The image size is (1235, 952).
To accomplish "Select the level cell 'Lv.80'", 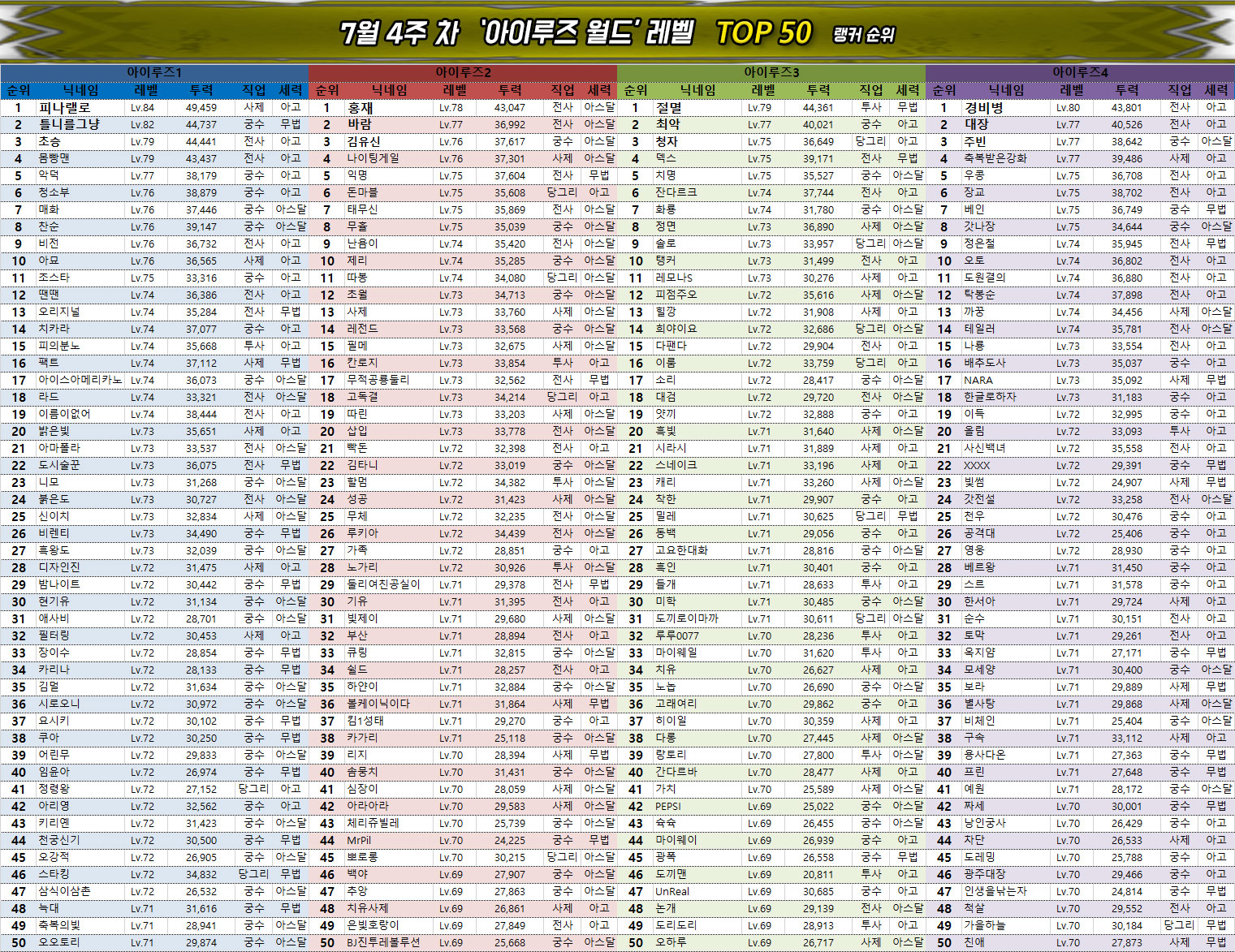I will click(1068, 107).
